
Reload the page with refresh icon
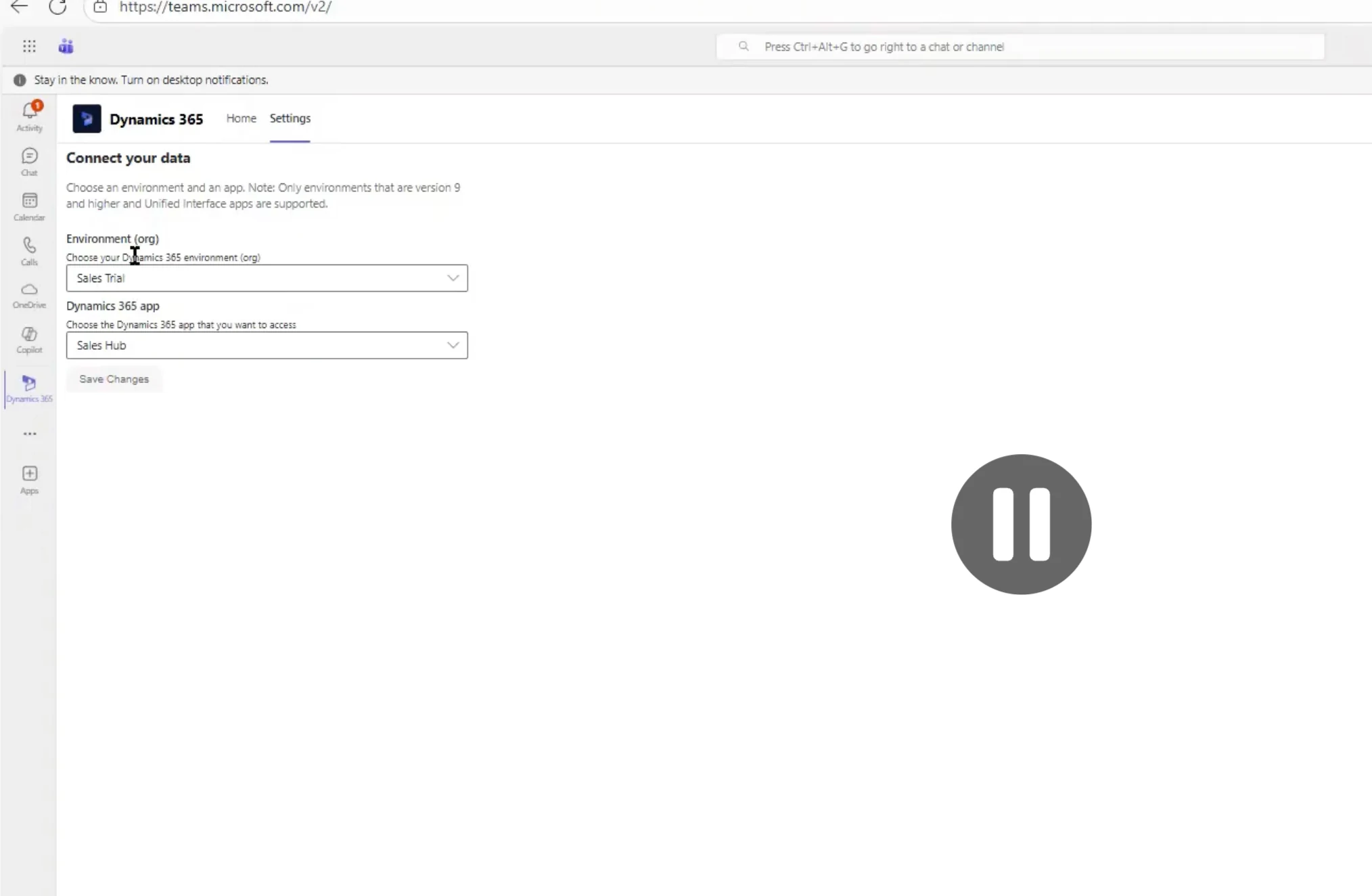tap(58, 7)
